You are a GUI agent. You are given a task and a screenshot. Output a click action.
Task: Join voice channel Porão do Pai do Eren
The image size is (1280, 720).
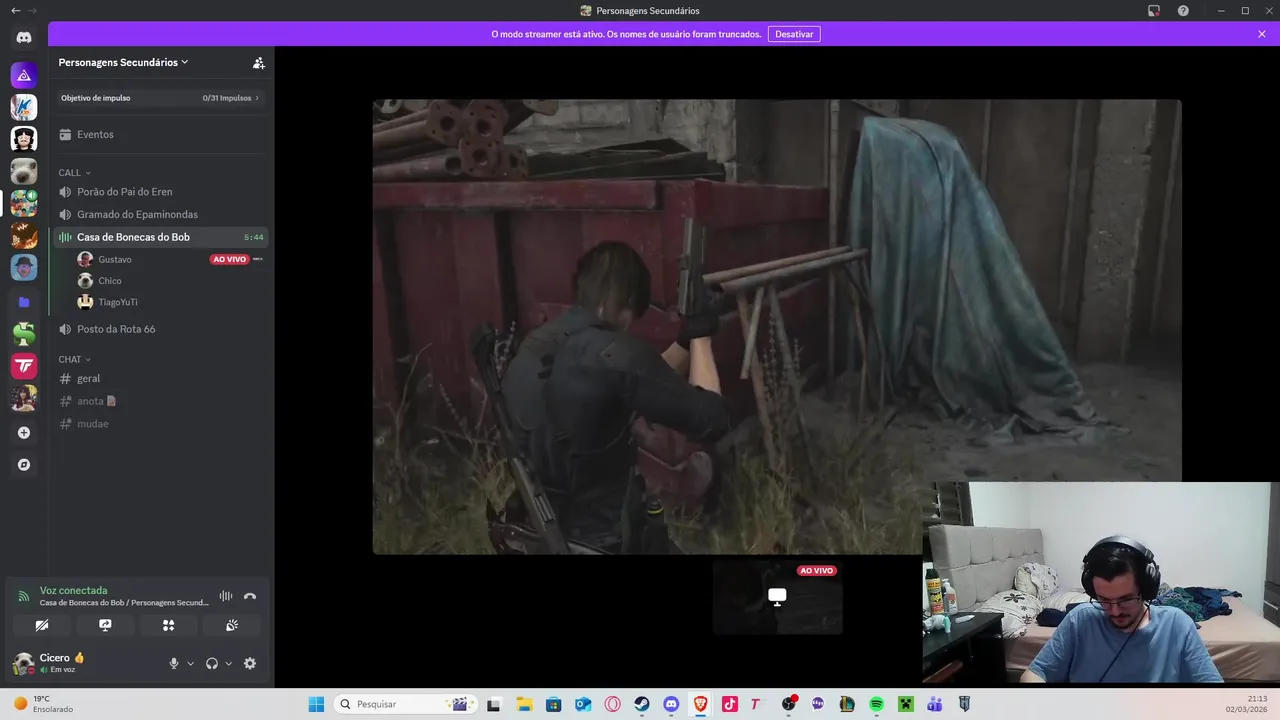(x=160, y=192)
